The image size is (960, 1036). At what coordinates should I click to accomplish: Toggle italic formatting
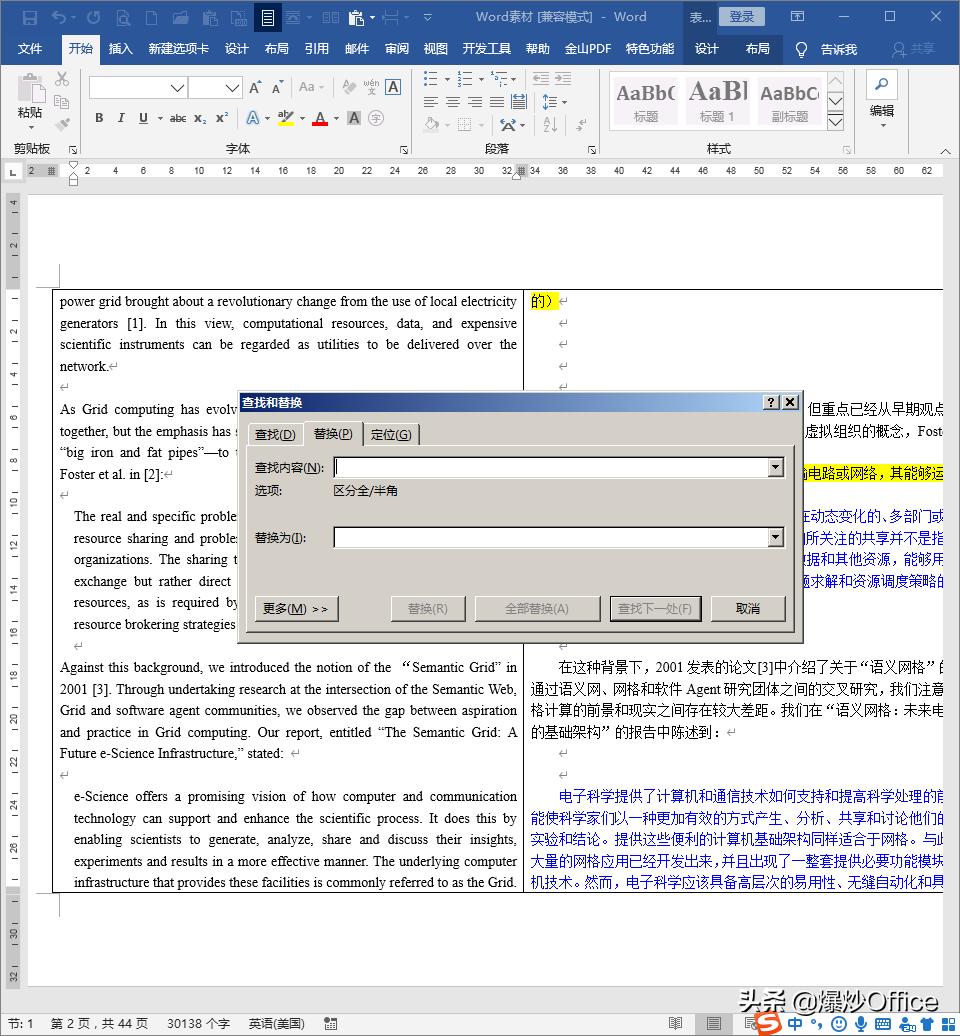120,118
